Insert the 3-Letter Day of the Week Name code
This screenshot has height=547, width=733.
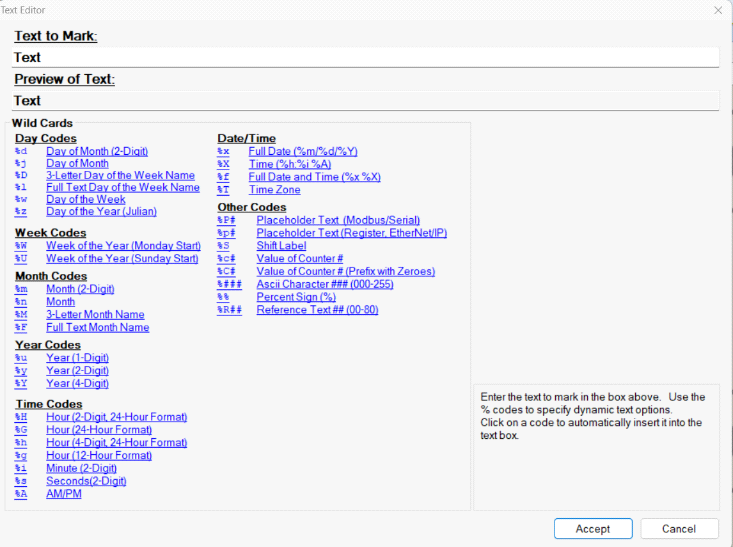[120, 175]
